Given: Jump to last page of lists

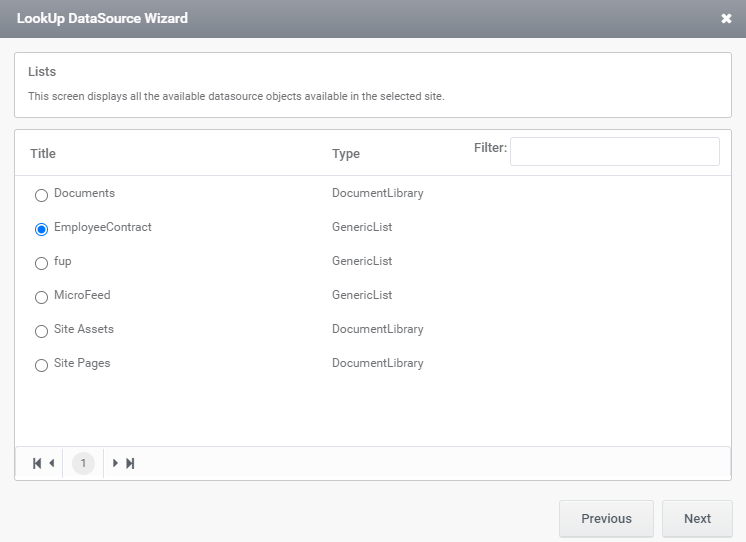Looking at the screenshot, I should click(130, 463).
